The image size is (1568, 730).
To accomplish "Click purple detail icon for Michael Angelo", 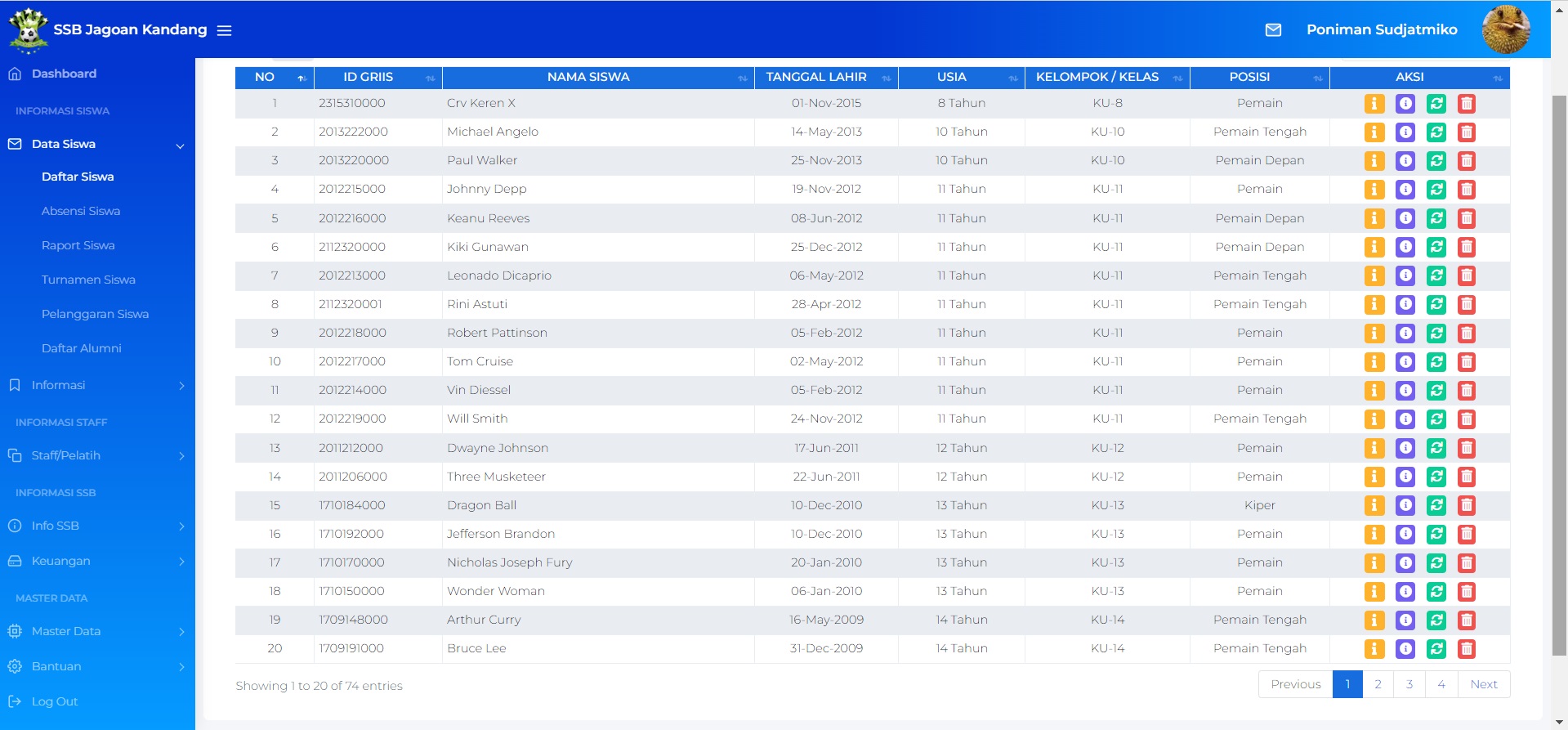I will (x=1405, y=132).
